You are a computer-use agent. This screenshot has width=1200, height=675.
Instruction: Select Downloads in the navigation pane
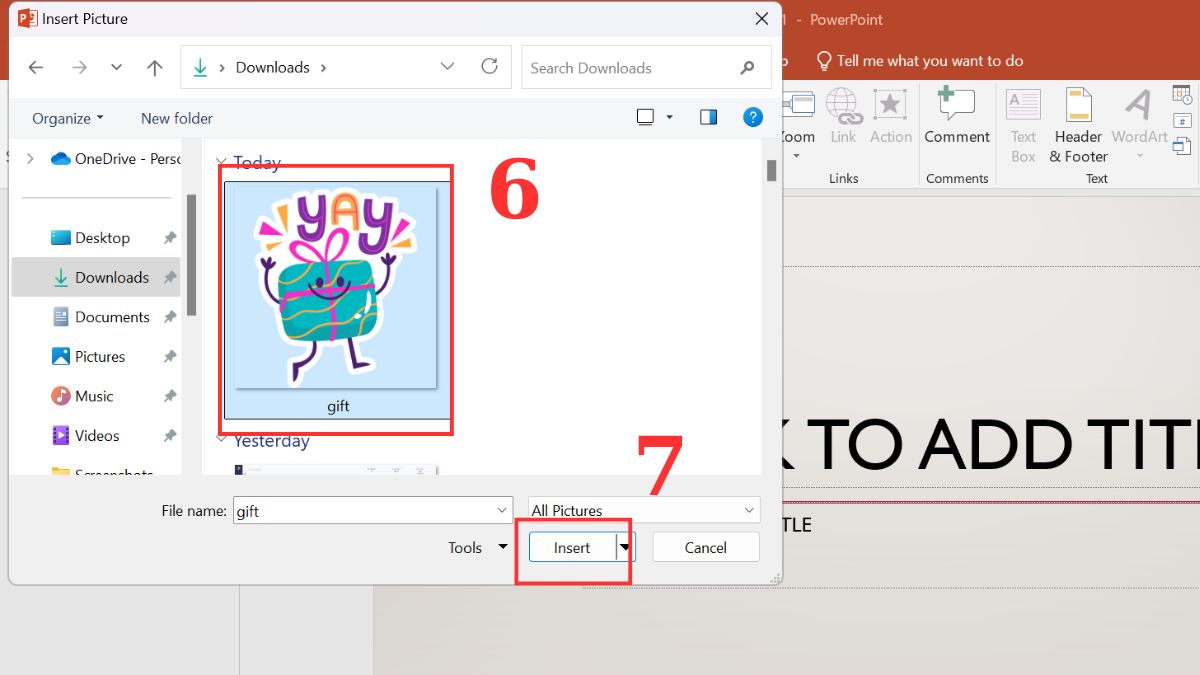(x=96, y=277)
